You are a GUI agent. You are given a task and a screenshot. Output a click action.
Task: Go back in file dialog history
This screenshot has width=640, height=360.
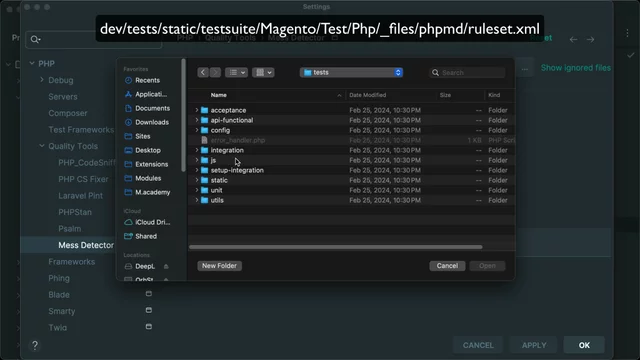[x=203, y=73]
